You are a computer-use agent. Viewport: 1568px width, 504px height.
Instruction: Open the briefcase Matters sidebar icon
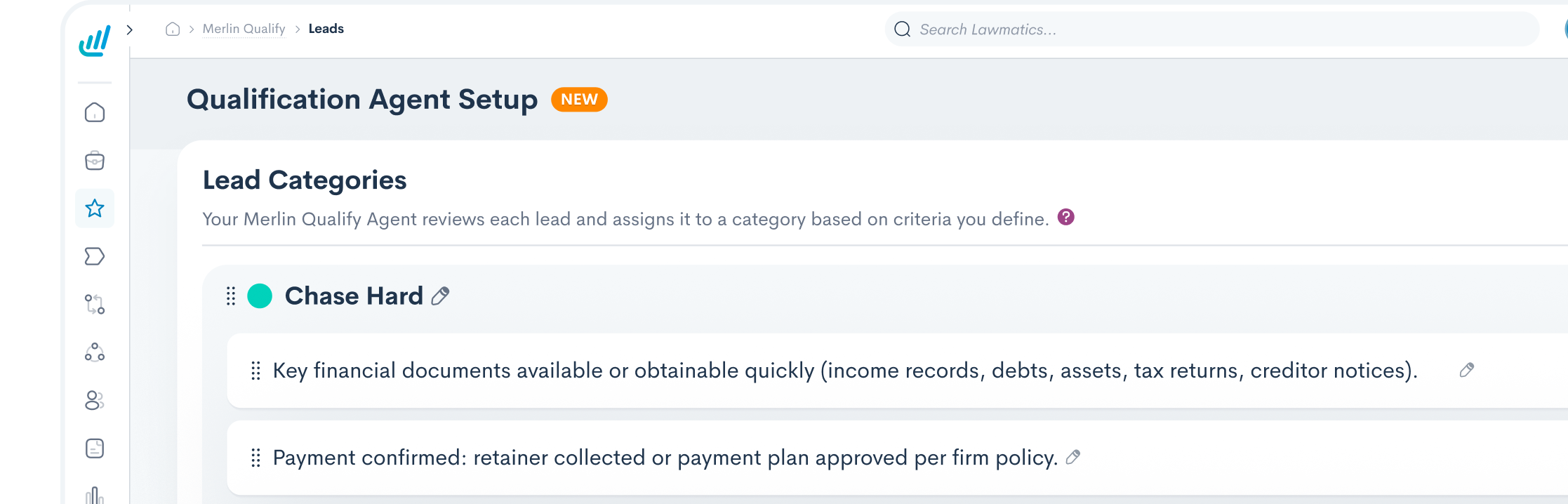tap(95, 161)
